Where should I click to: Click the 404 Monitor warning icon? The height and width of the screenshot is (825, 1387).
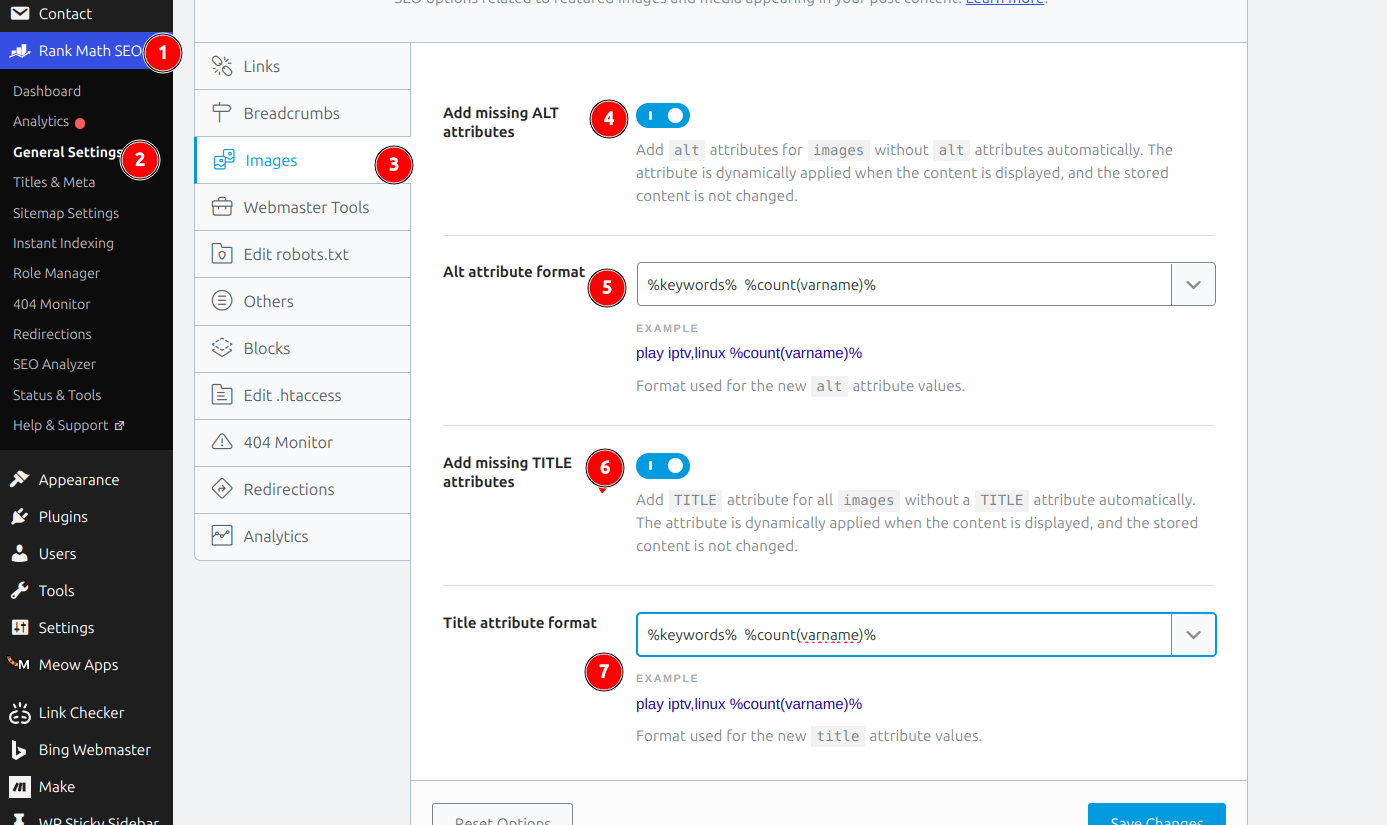tap(222, 443)
